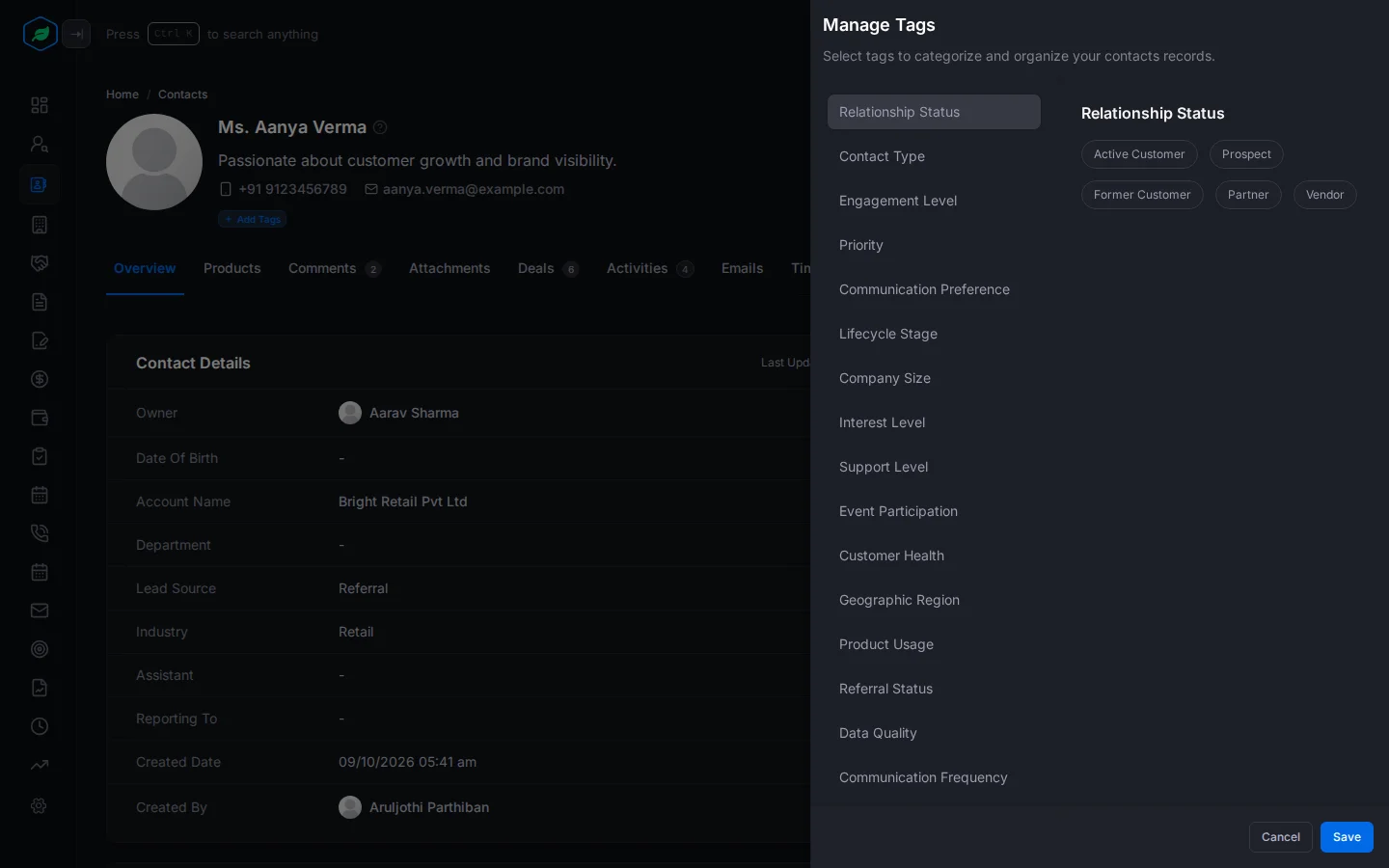
Task: Toggle the Vendor tag
Action: (1324, 195)
